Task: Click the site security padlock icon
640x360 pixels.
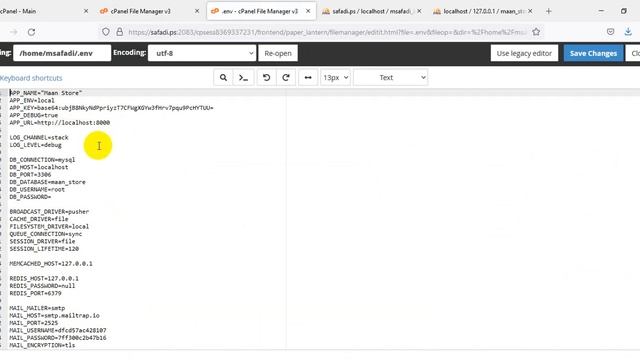Action: tap(119, 32)
